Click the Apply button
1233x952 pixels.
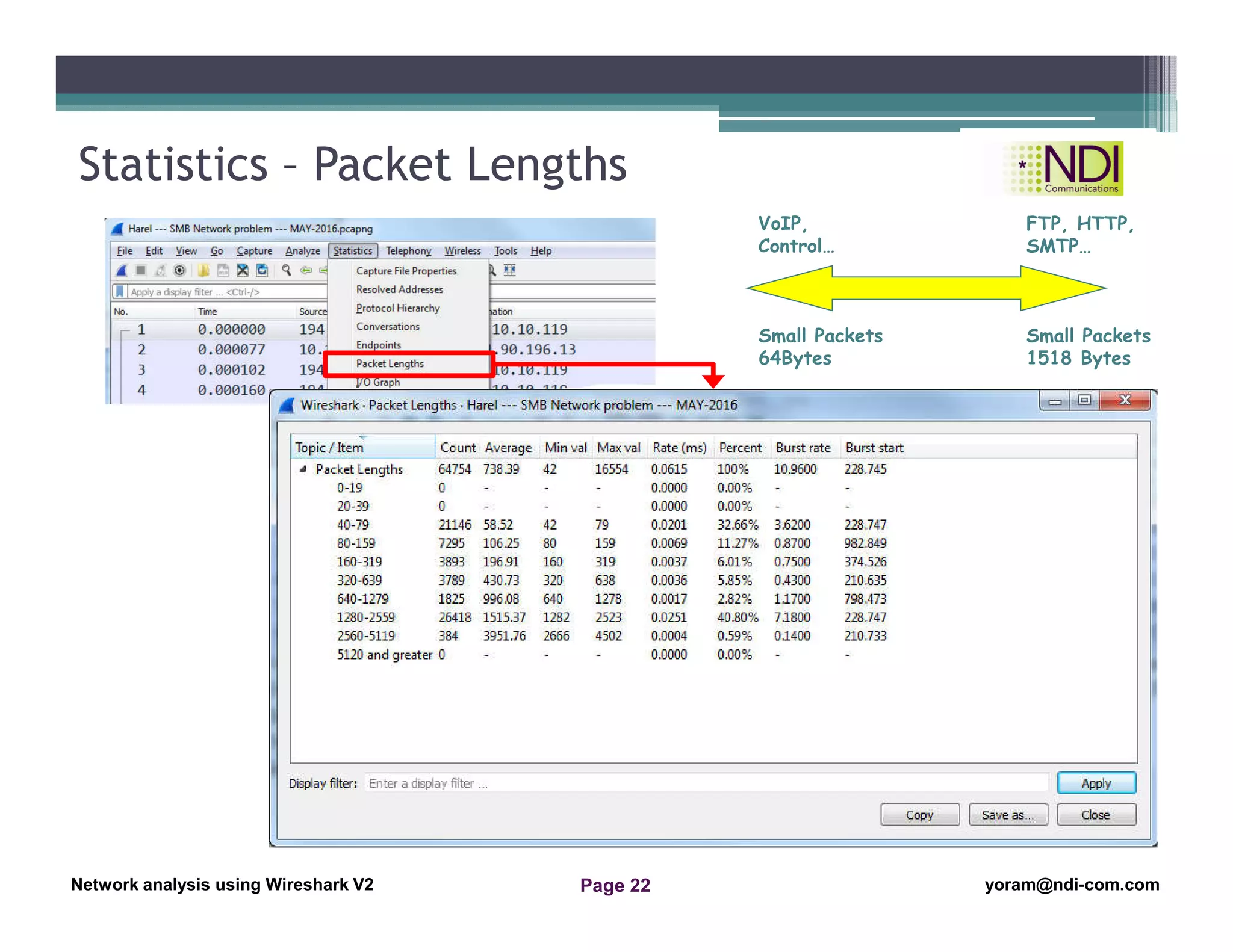click(1096, 783)
